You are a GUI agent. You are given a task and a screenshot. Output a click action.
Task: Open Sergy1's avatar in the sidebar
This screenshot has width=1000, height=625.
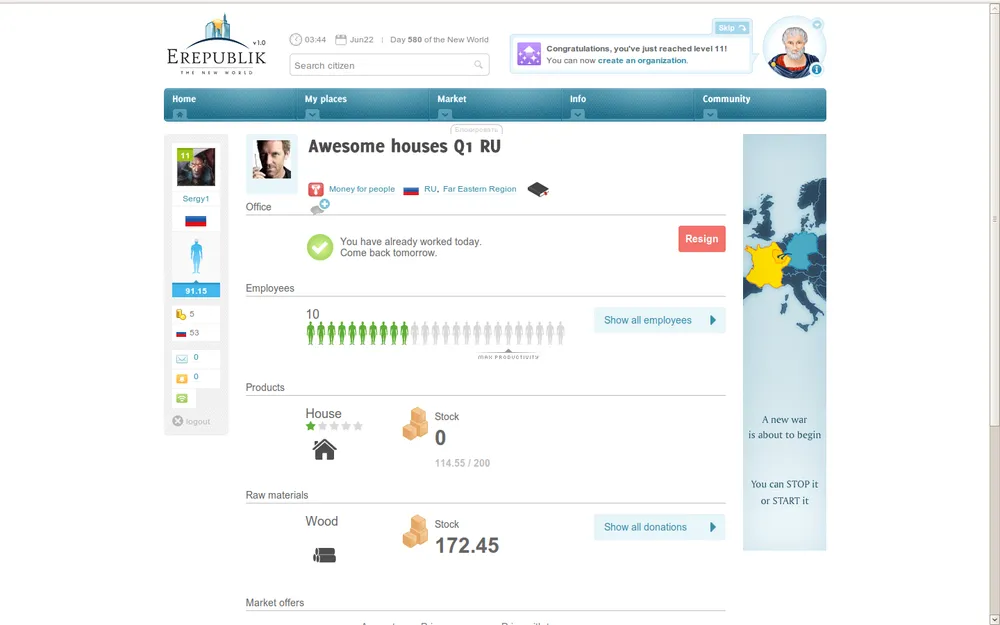pos(196,166)
